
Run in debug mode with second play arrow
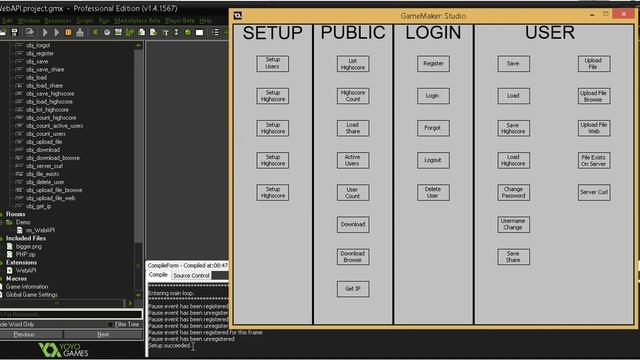(x=57, y=32)
